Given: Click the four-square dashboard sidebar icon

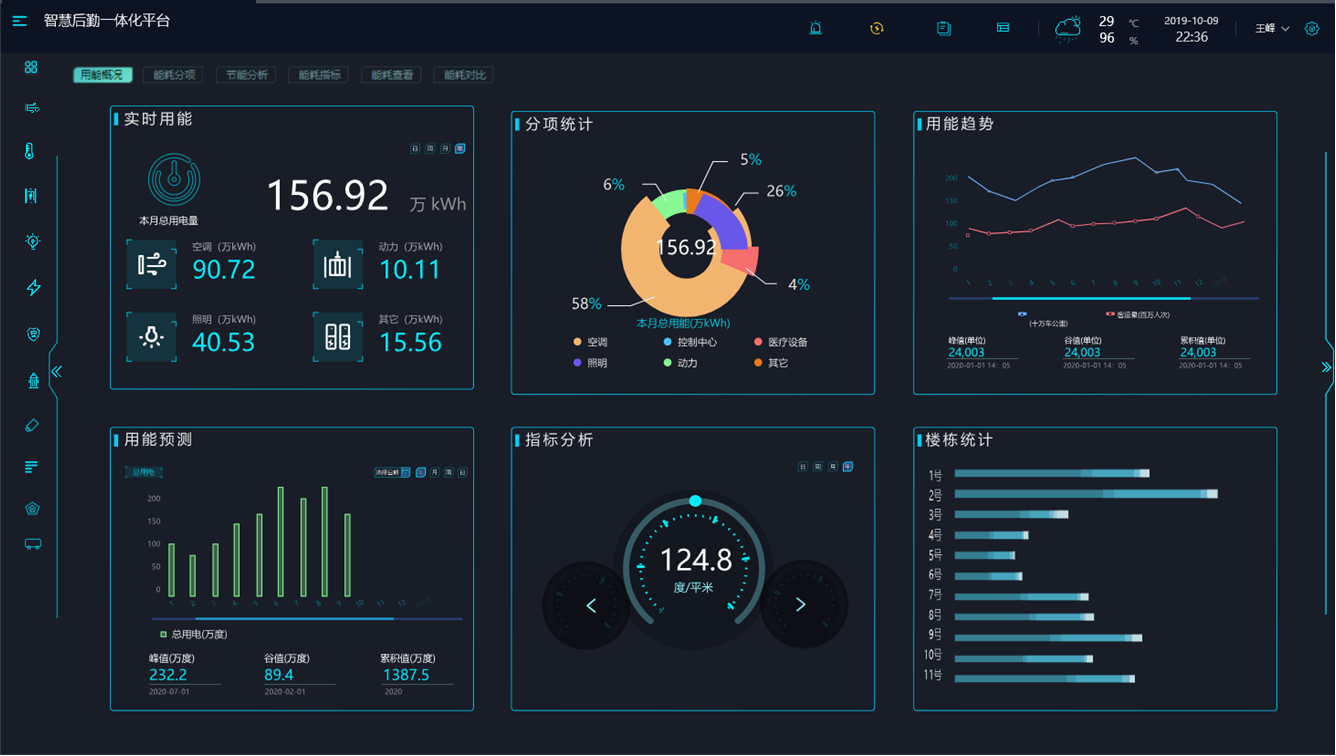Looking at the screenshot, I should 31,67.
